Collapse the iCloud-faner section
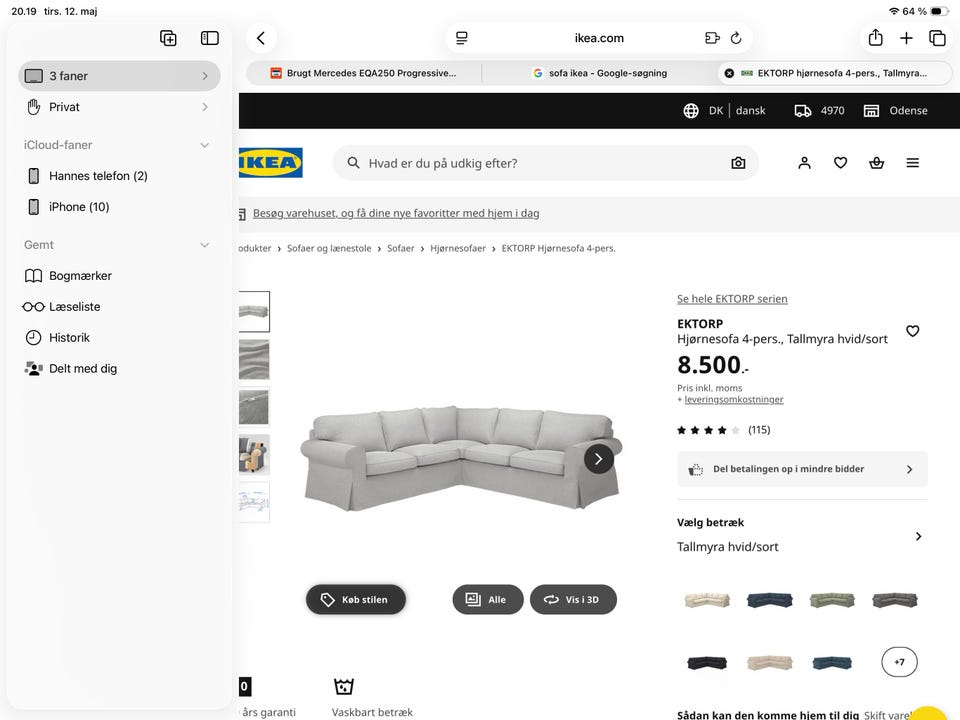This screenshot has width=960, height=720. tap(204, 145)
